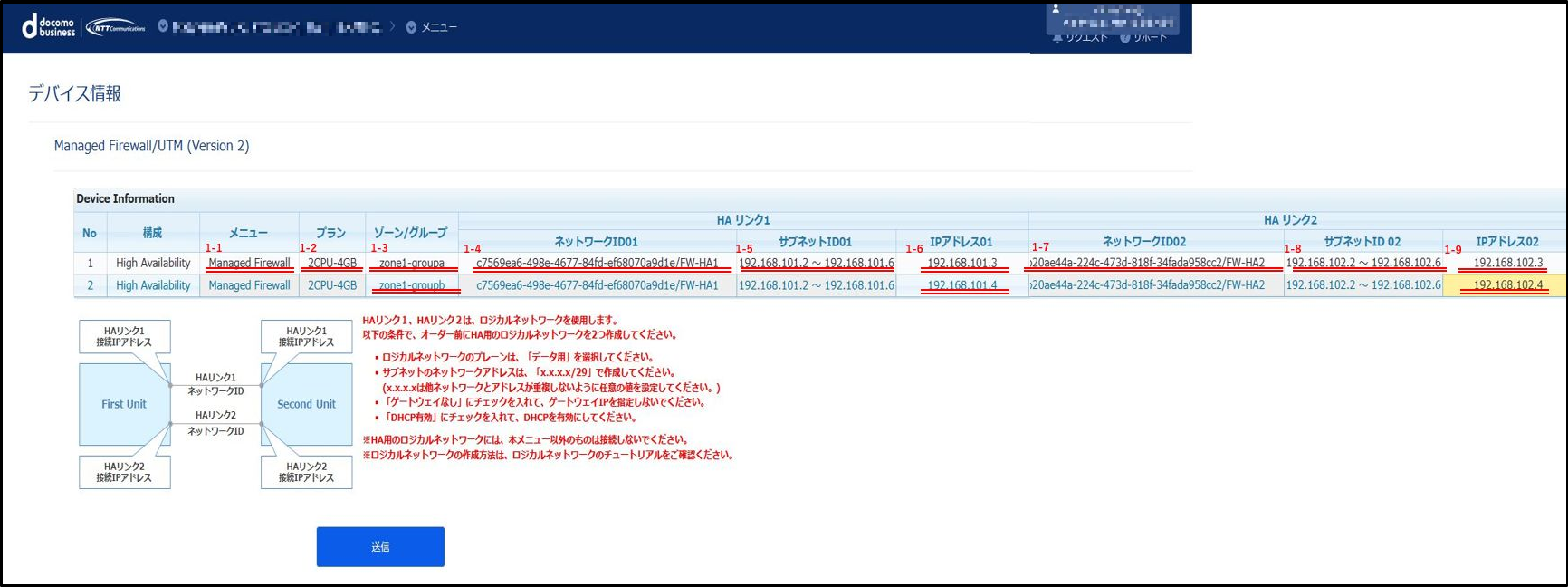Click the メニュー table column header
This screenshot has width=1568, height=587.
pyautogui.click(x=248, y=233)
